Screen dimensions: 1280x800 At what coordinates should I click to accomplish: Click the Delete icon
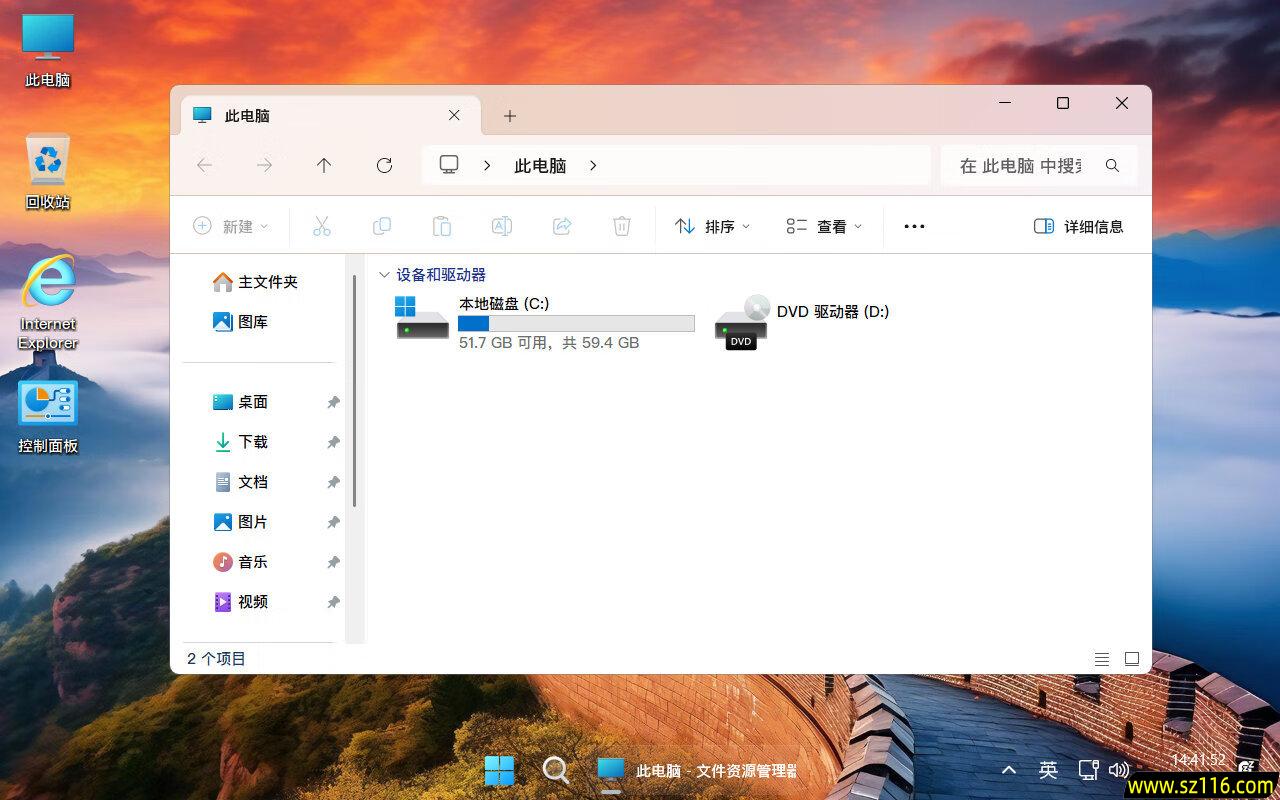(622, 226)
